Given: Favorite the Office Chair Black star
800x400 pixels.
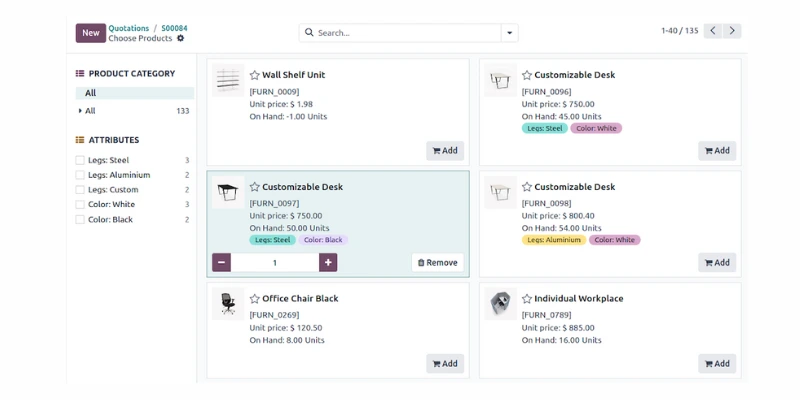Looking at the screenshot, I should [x=255, y=298].
